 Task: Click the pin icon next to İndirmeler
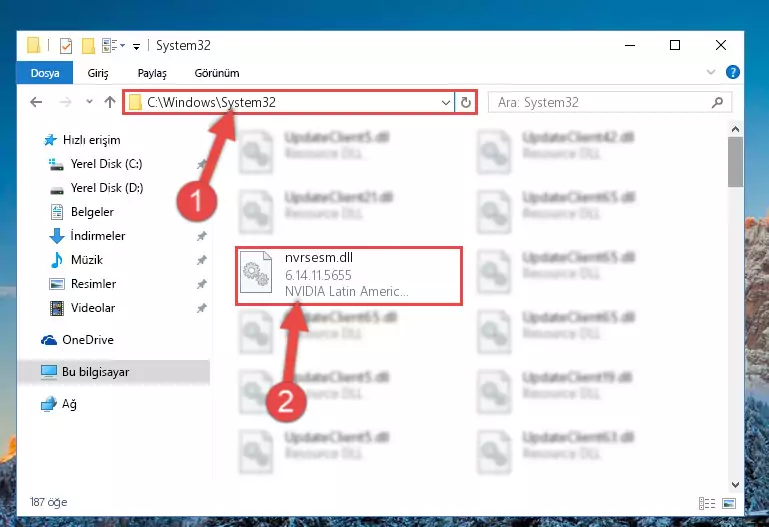(201, 236)
